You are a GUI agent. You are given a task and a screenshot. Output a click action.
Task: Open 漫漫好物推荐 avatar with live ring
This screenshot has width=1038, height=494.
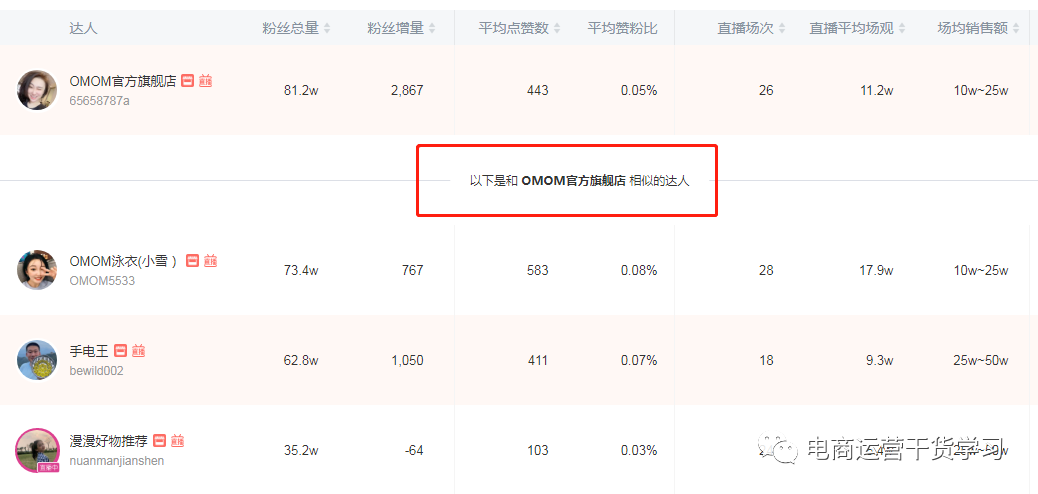tap(37, 450)
